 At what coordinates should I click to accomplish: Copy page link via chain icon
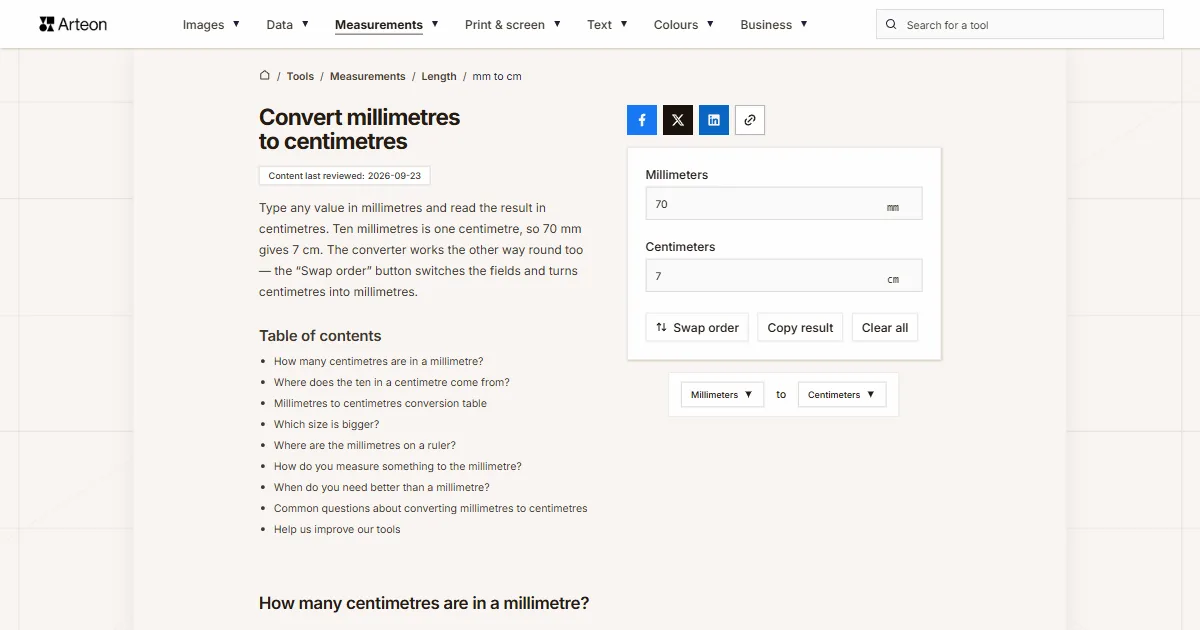click(x=750, y=120)
